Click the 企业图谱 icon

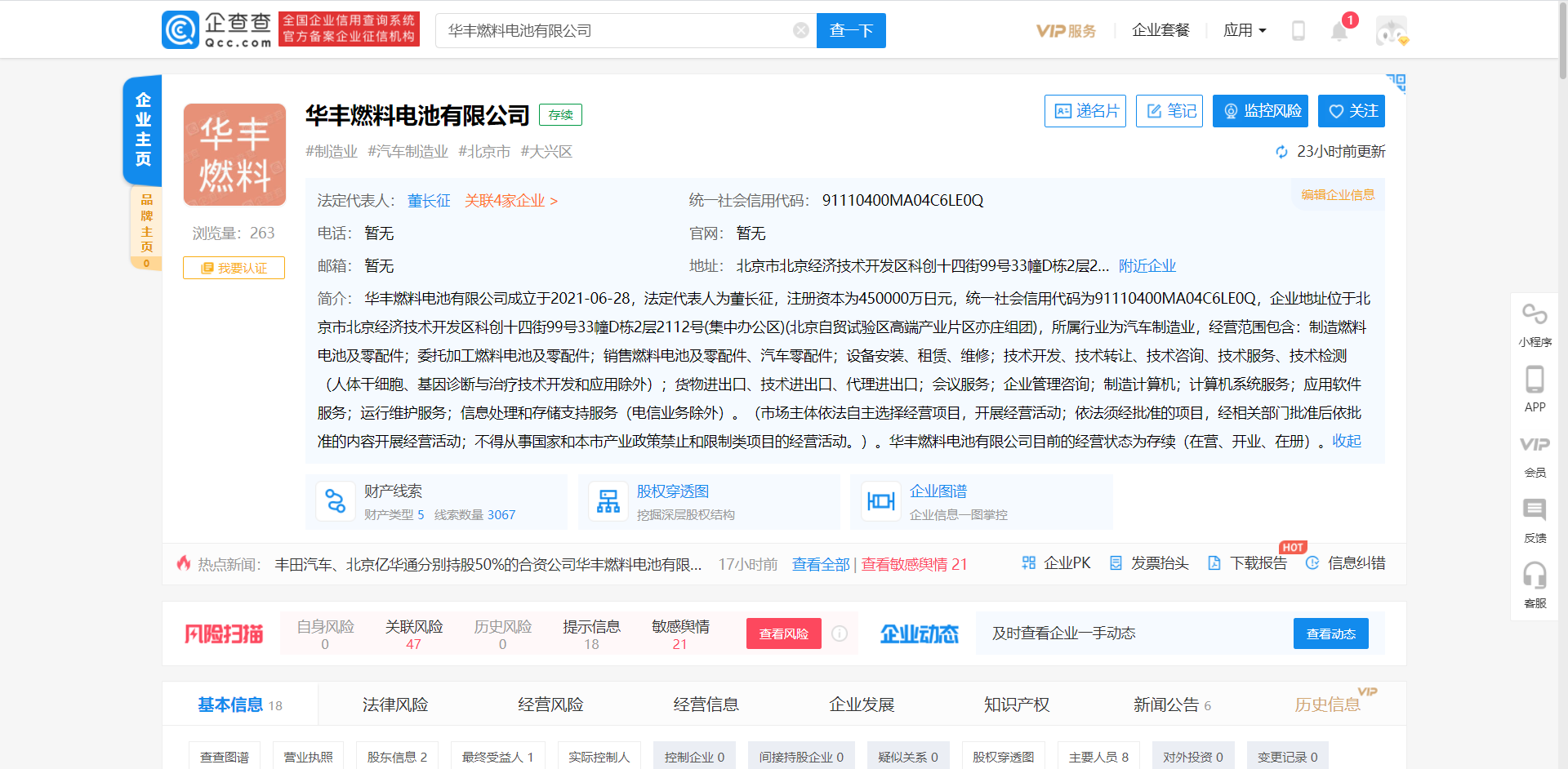click(x=881, y=501)
